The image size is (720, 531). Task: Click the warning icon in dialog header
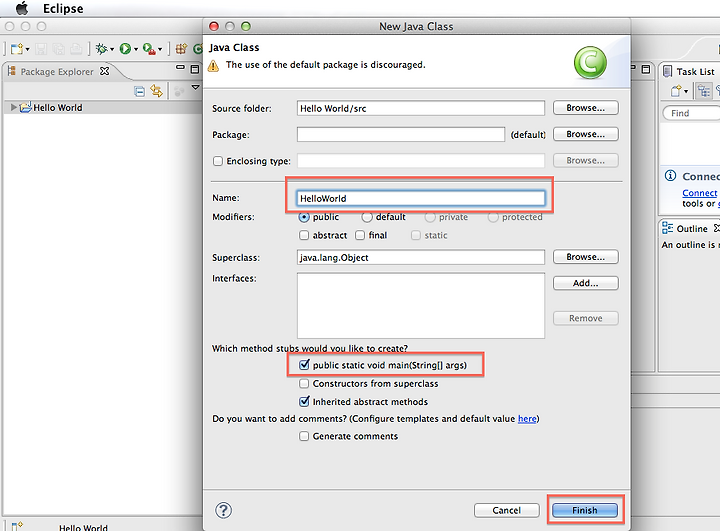click(x=214, y=66)
